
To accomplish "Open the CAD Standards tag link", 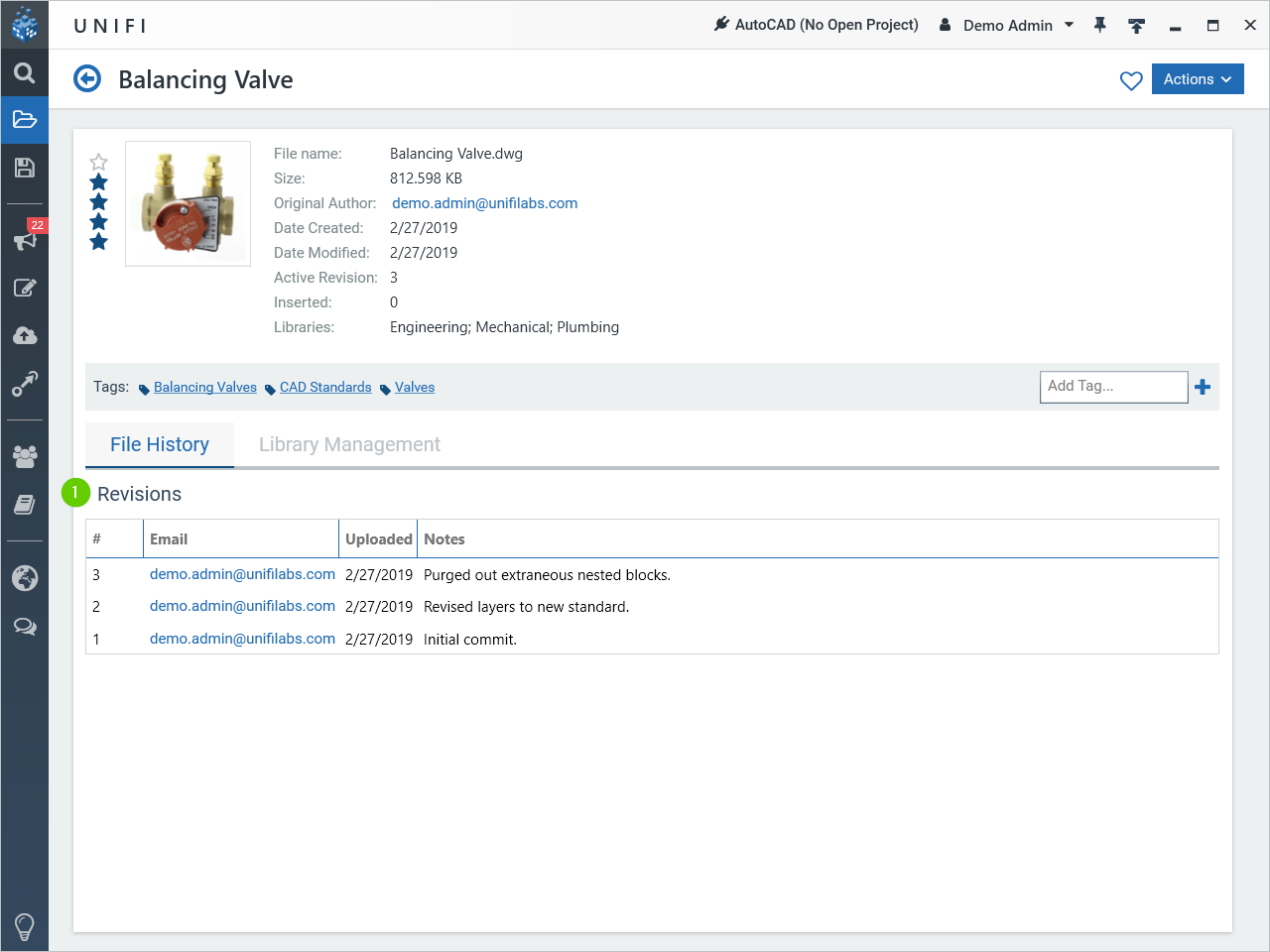I will point(325,388).
